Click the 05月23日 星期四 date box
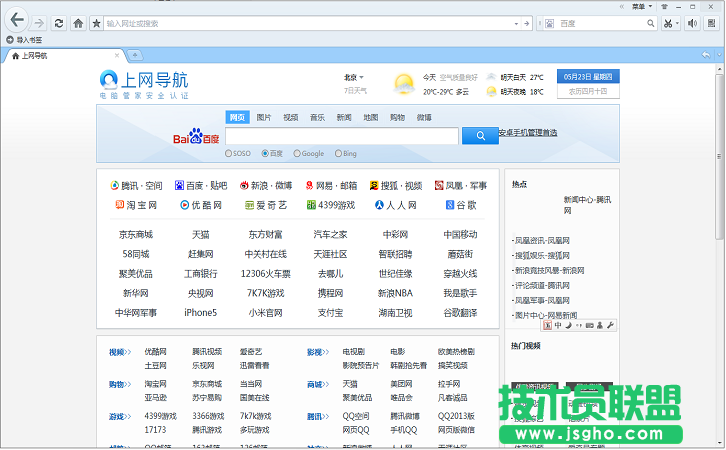This screenshot has height=450, width=726. pos(588,77)
